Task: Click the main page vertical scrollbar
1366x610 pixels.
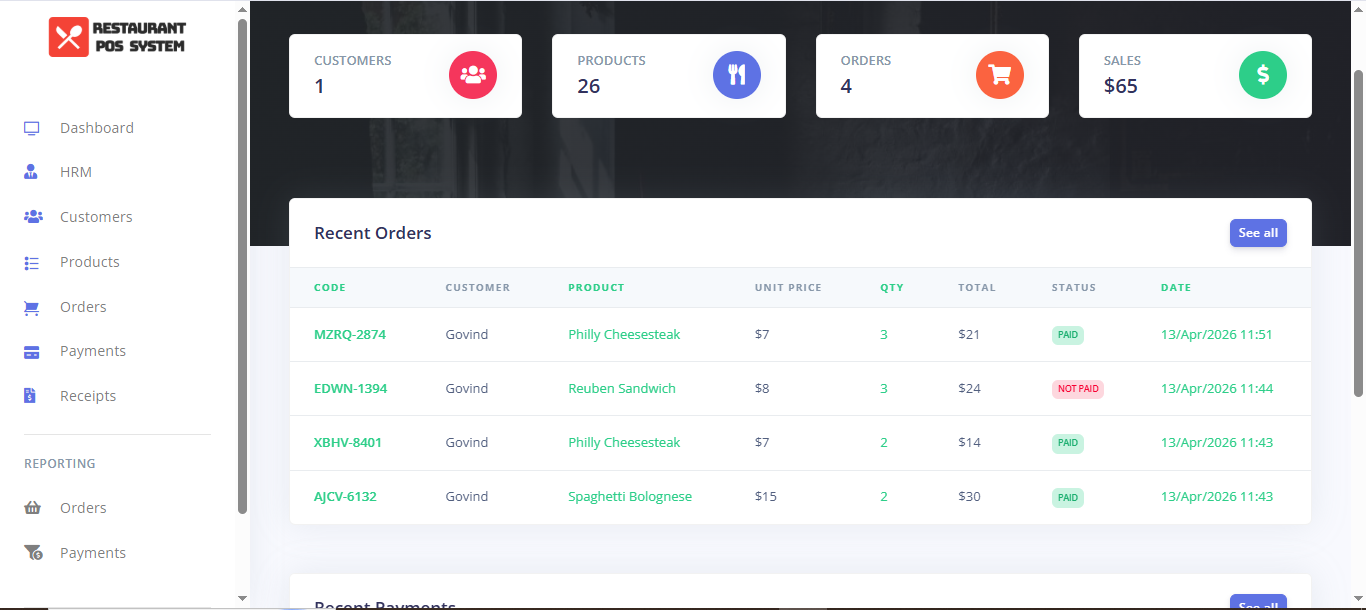Action: pyautogui.click(x=1358, y=232)
